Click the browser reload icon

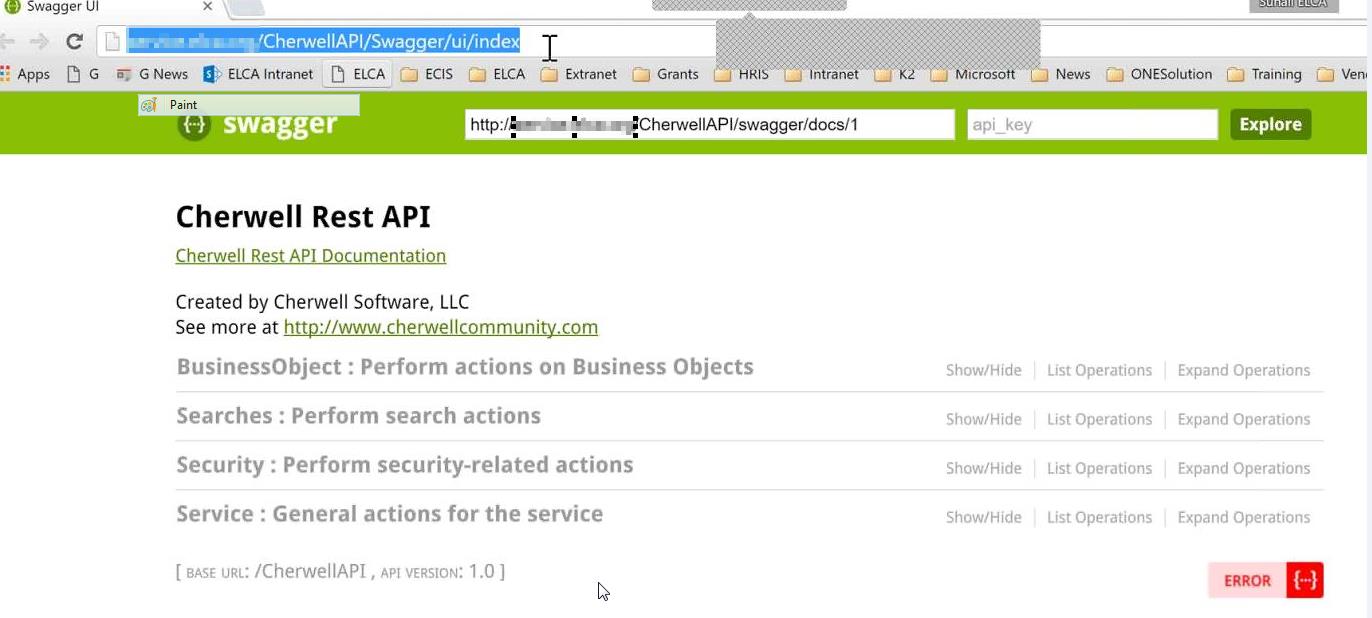[x=74, y=42]
